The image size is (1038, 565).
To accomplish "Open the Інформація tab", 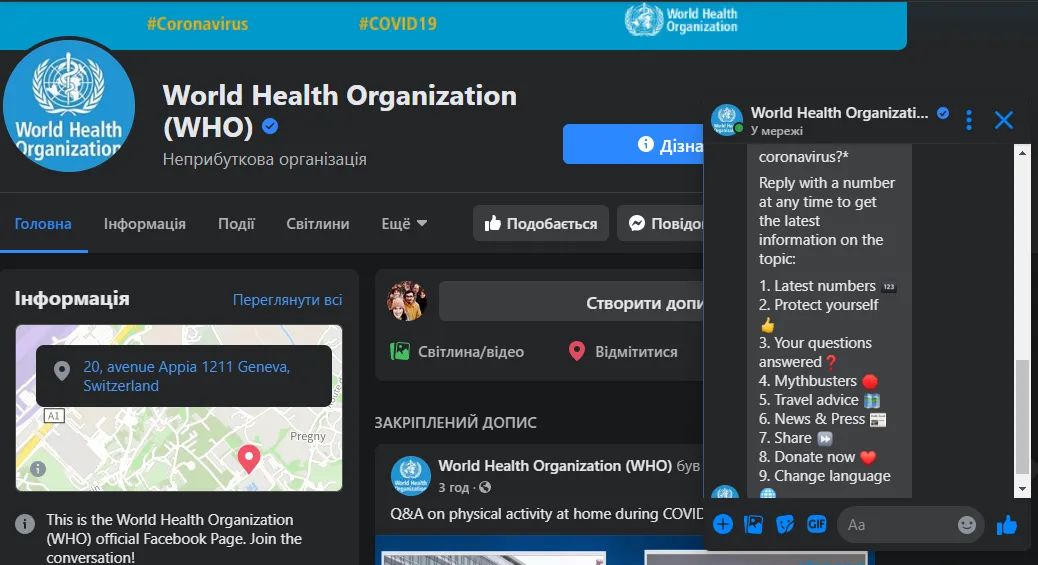I will click(144, 224).
